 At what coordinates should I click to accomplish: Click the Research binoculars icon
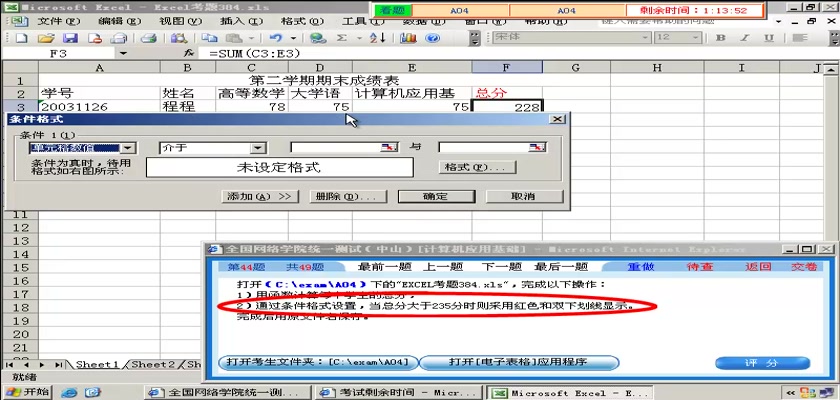coord(178,38)
